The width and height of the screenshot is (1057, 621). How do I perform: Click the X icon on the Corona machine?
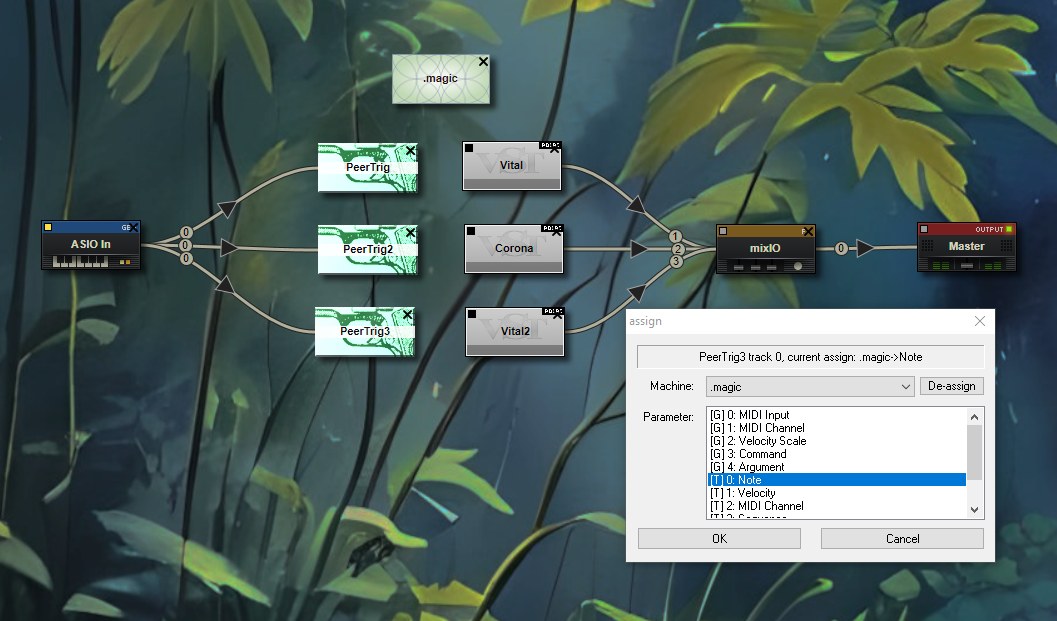557,233
